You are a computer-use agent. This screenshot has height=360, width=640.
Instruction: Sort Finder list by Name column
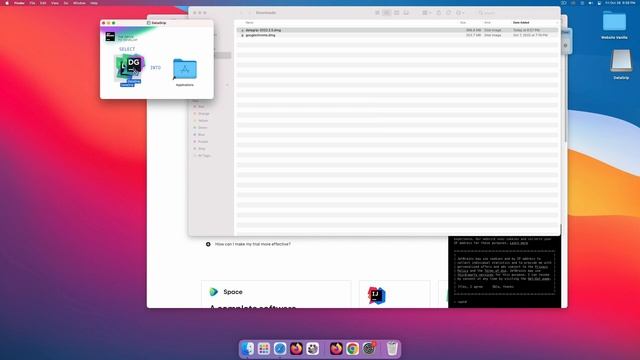click(x=249, y=23)
